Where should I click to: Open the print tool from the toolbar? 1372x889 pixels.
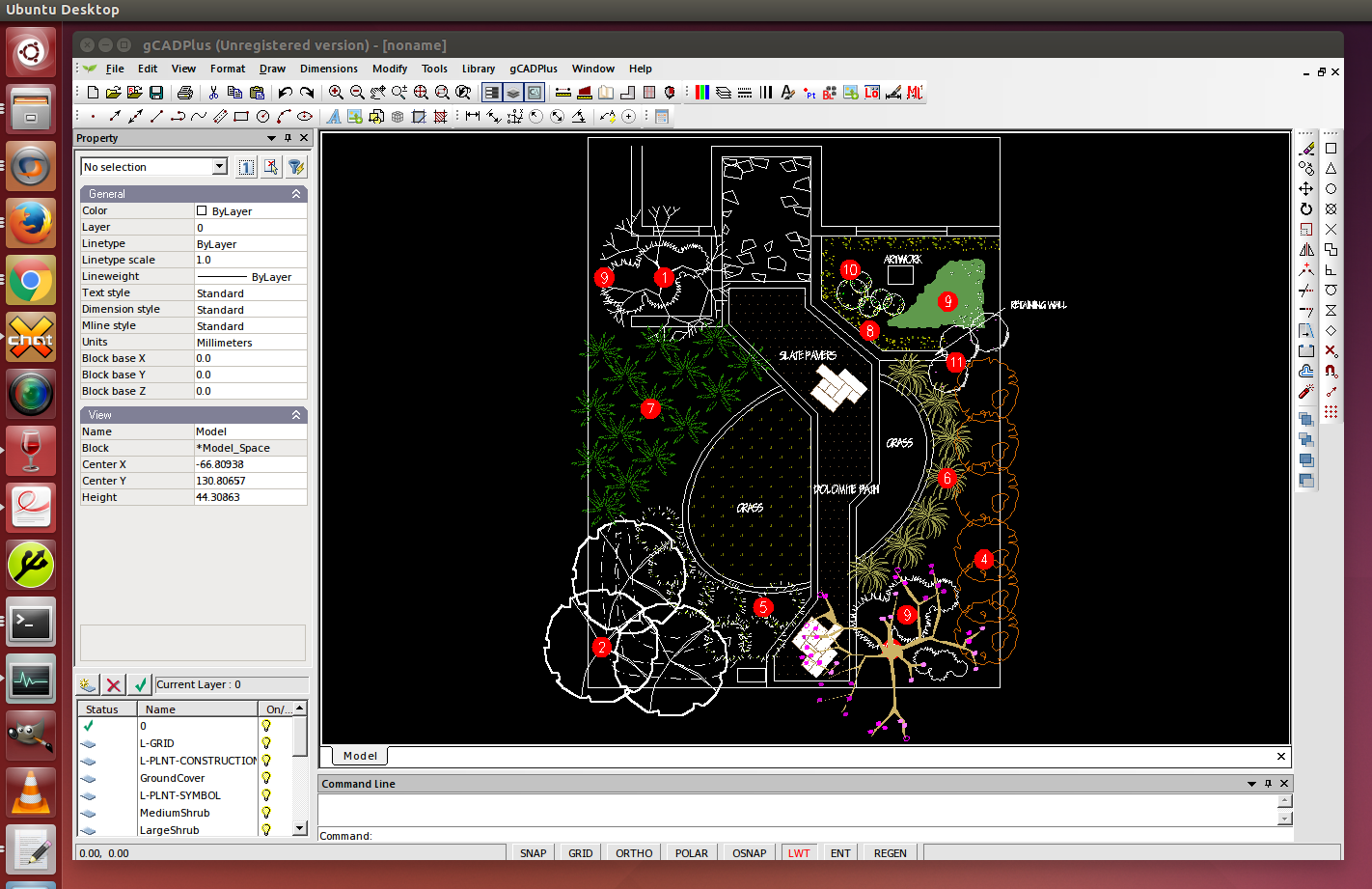point(183,92)
